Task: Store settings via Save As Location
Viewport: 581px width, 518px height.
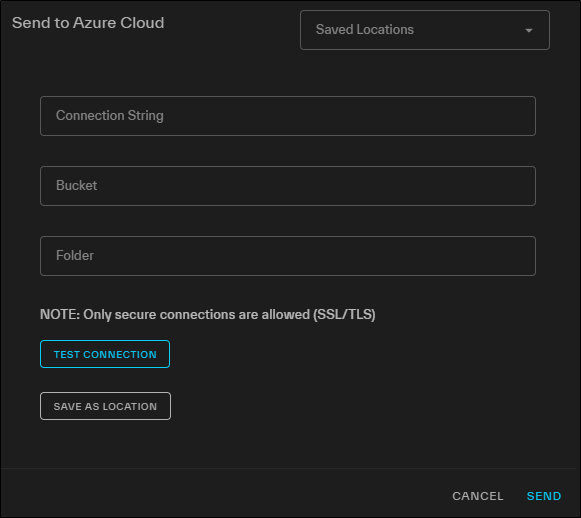Action: [x=105, y=406]
